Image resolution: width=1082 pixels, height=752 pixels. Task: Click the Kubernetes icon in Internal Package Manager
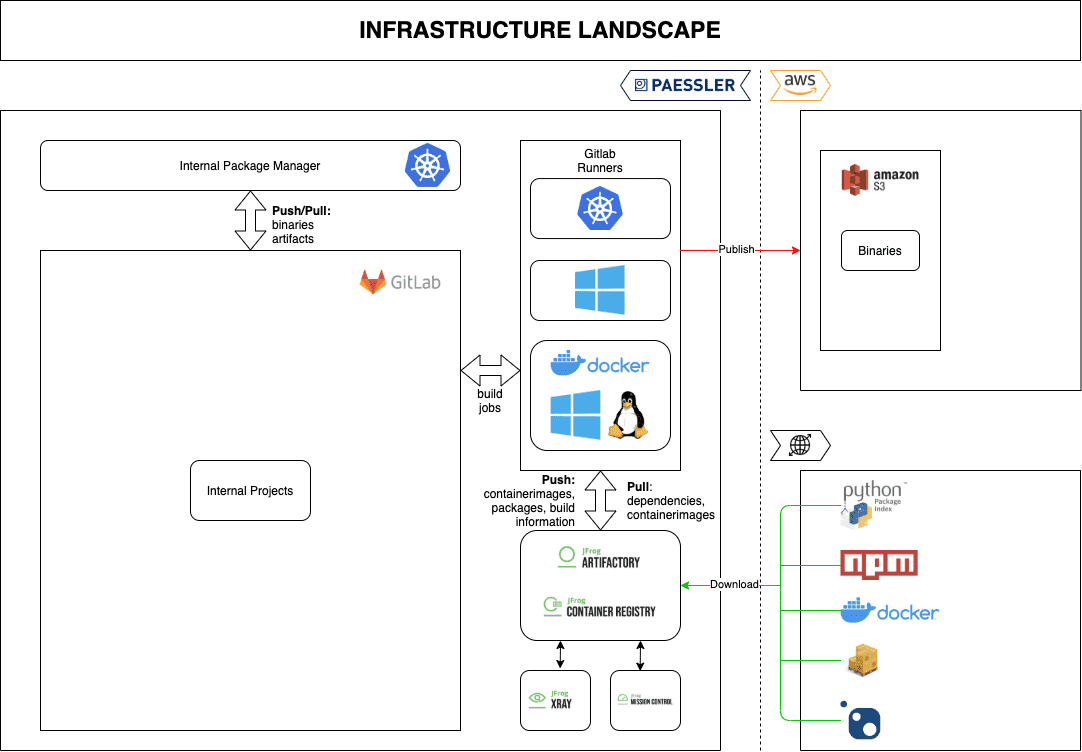(x=427, y=166)
